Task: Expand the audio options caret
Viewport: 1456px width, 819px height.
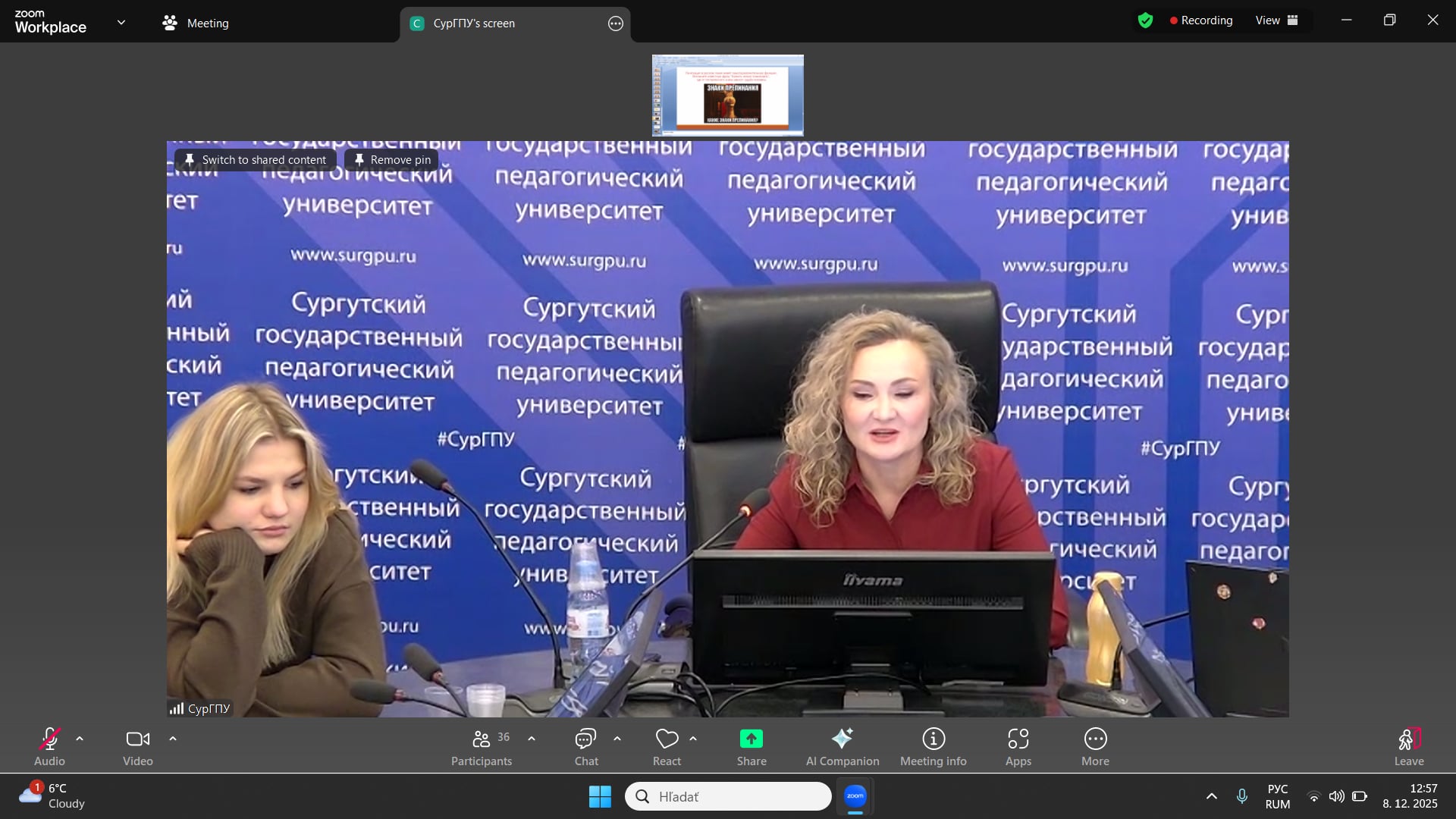Action: click(x=80, y=739)
